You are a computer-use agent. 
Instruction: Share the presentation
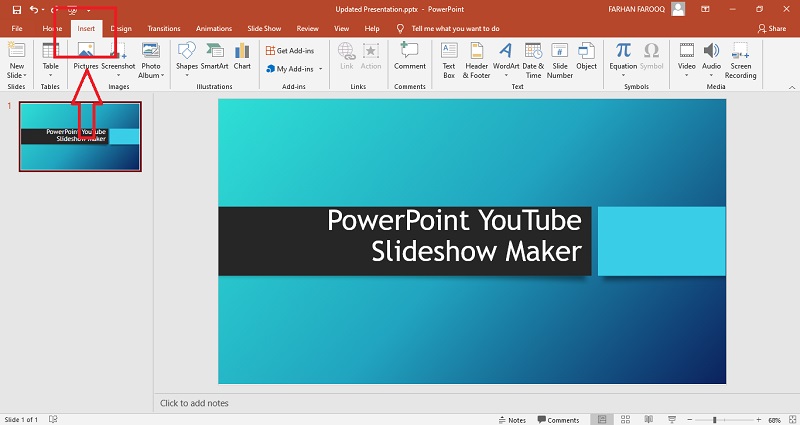click(x=771, y=29)
